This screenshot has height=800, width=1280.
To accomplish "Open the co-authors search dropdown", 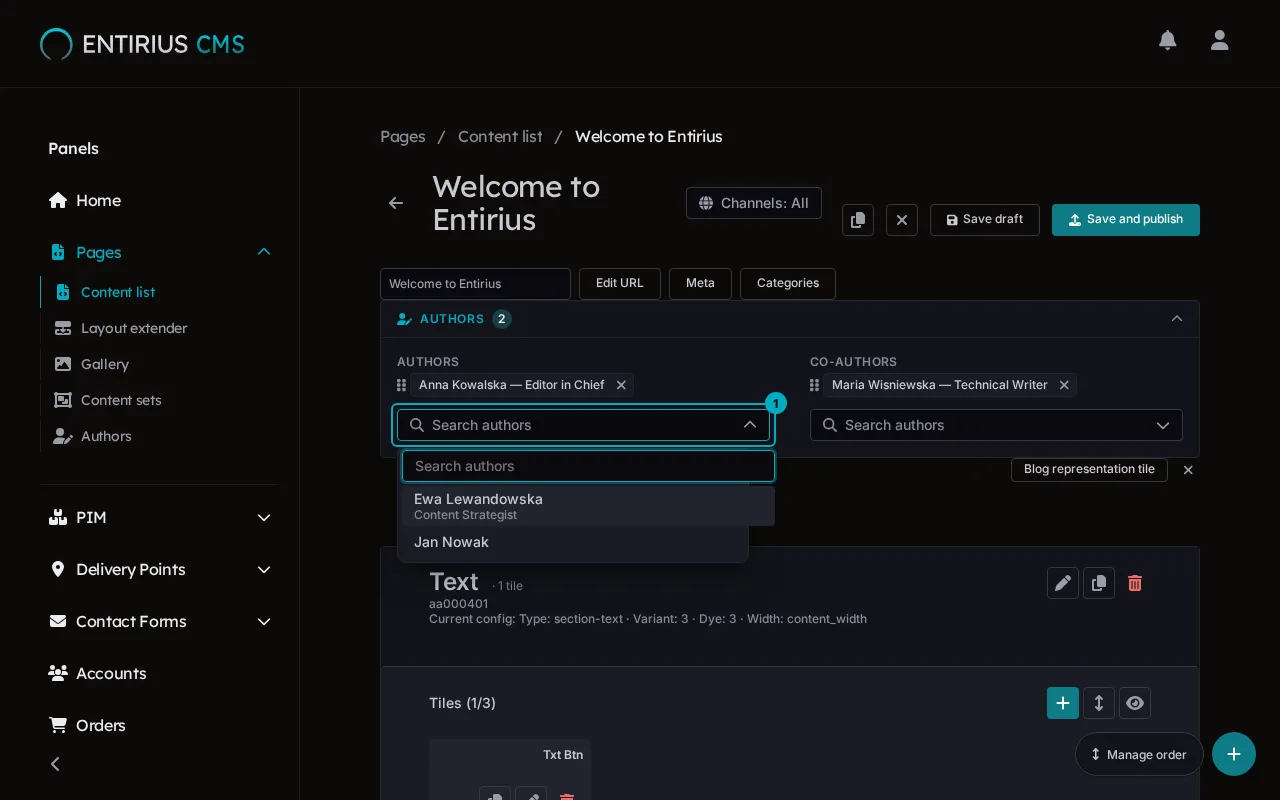I will (x=996, y=425).
